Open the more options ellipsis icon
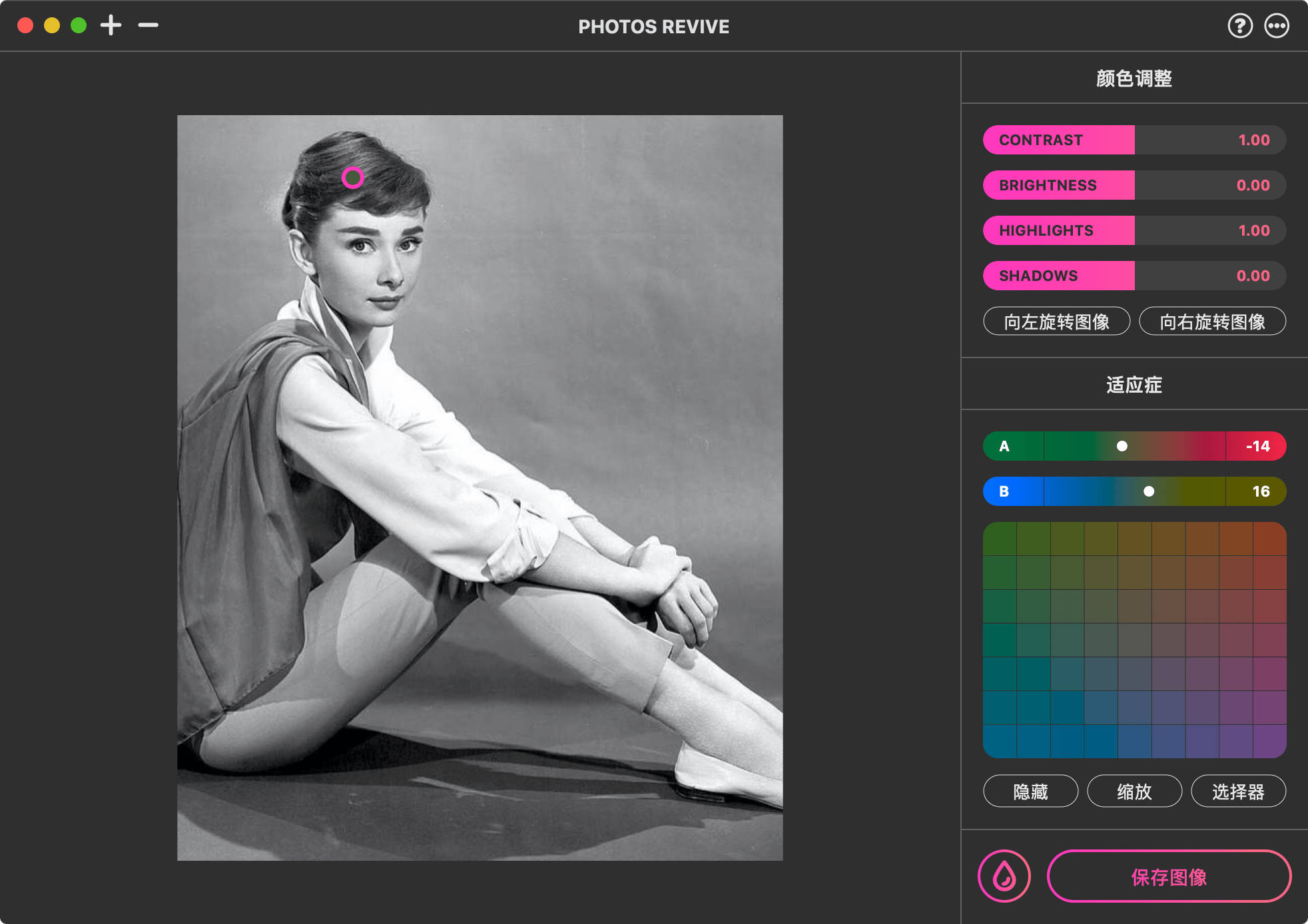This screenshot has height=924, width=1308. [x=1277, y=26]
